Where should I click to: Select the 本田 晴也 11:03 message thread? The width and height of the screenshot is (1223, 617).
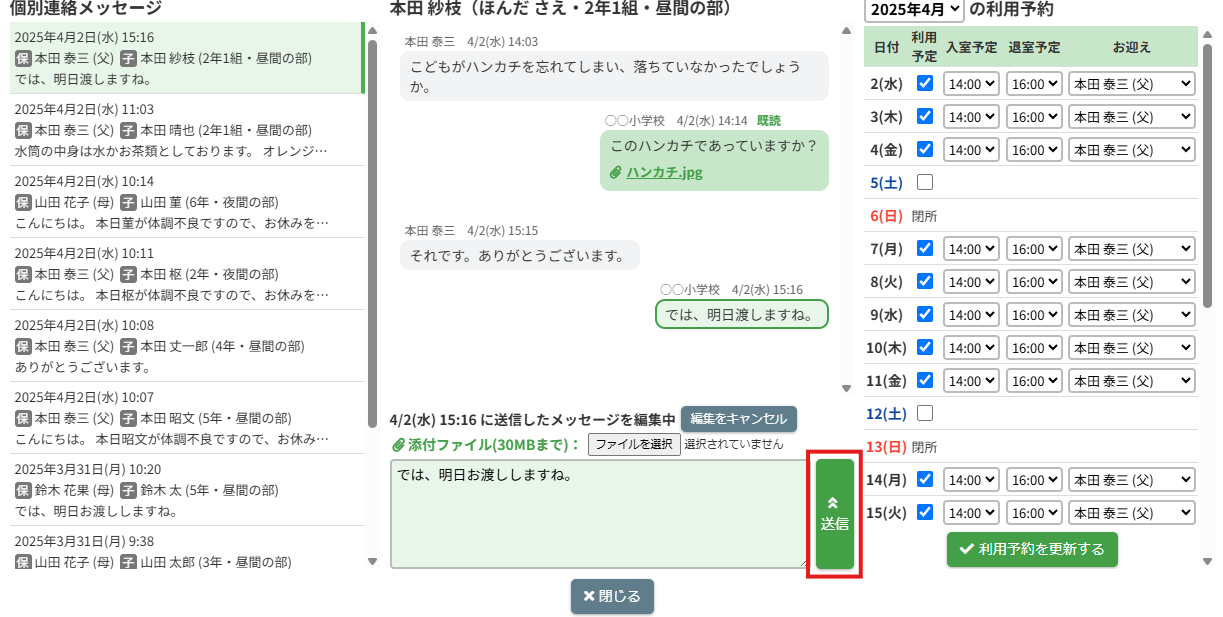coord(185,130)
